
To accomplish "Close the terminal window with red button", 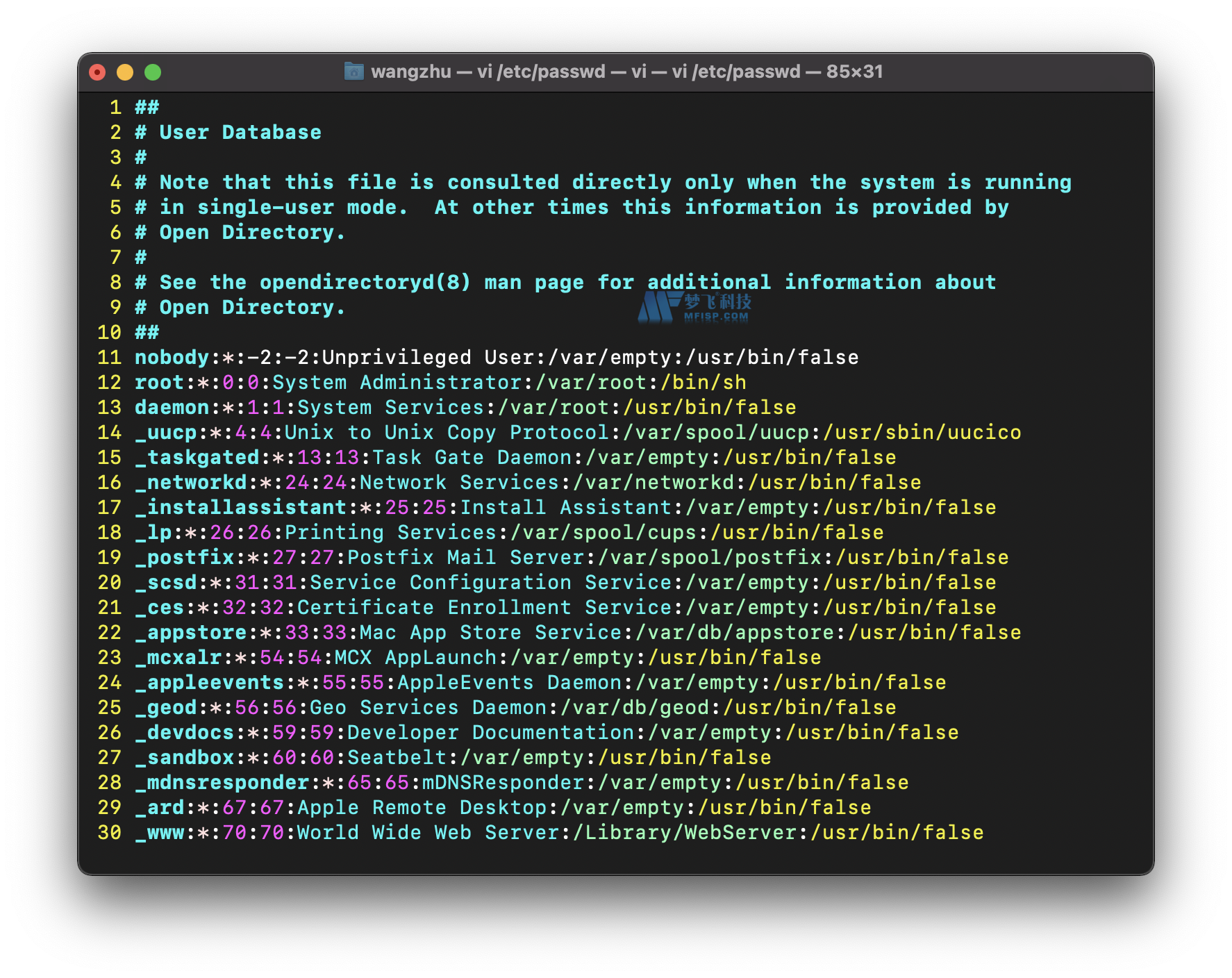I will (x=98, y=72).
